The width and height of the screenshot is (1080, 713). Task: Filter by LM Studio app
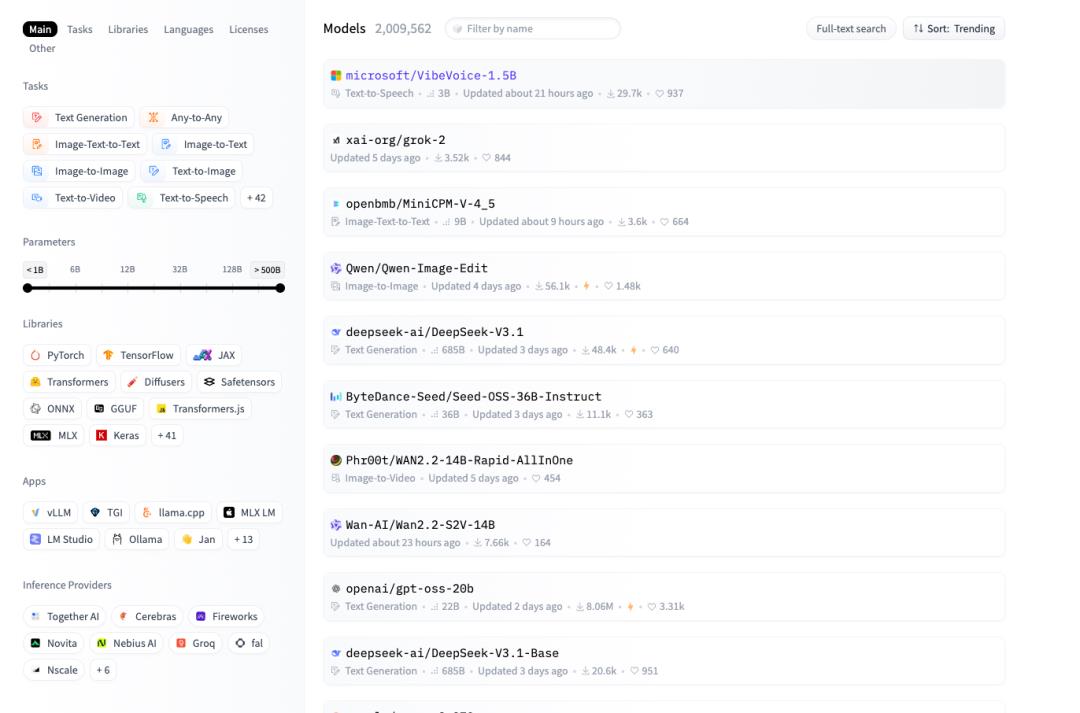point(61,540)
